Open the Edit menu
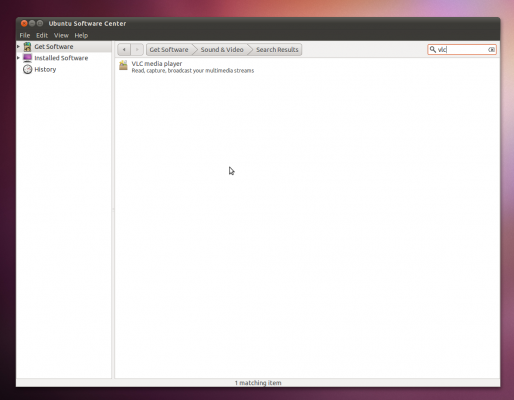 [42, 35]
